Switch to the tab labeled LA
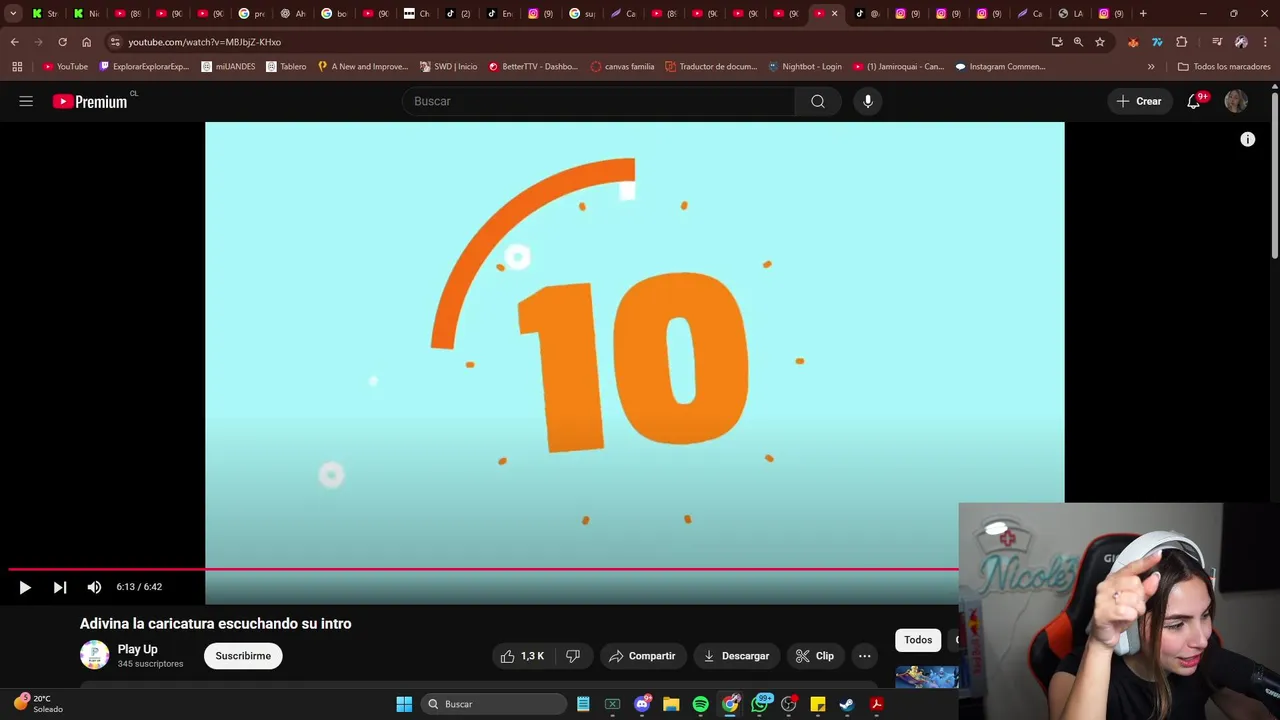Image resolution: width=1280 pixels, height=720 pixels. pyautogui.click(x=1071, y=14)
